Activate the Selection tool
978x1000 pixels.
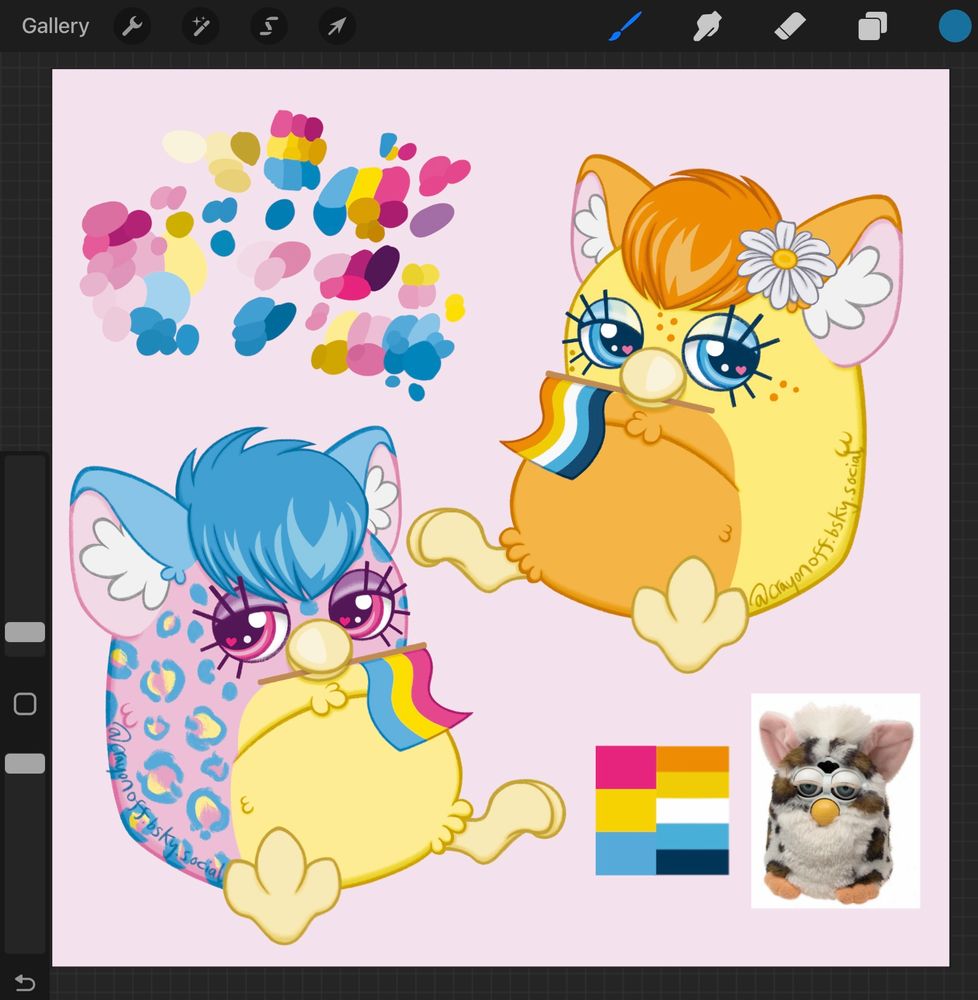pyautogui.click(x=267, y=26)
